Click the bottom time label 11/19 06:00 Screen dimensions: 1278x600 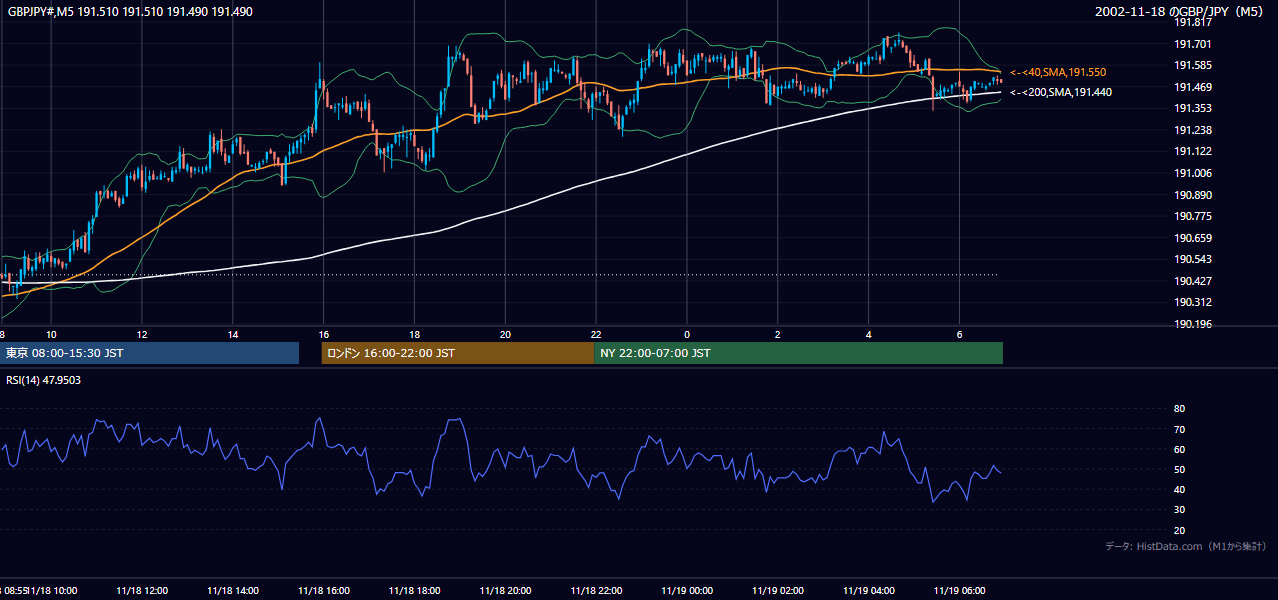pos(960,590)
